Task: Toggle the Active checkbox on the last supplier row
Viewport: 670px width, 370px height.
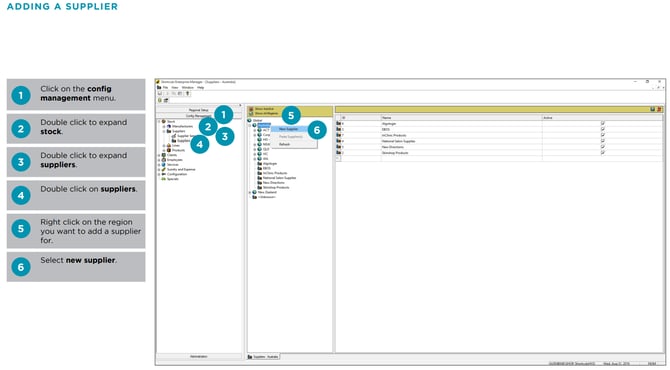Action: [x=602, y=153]
